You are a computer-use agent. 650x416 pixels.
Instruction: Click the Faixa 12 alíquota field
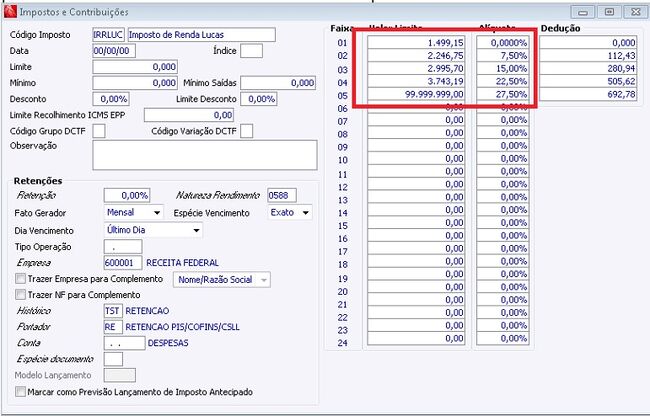[x=503, y=184]
